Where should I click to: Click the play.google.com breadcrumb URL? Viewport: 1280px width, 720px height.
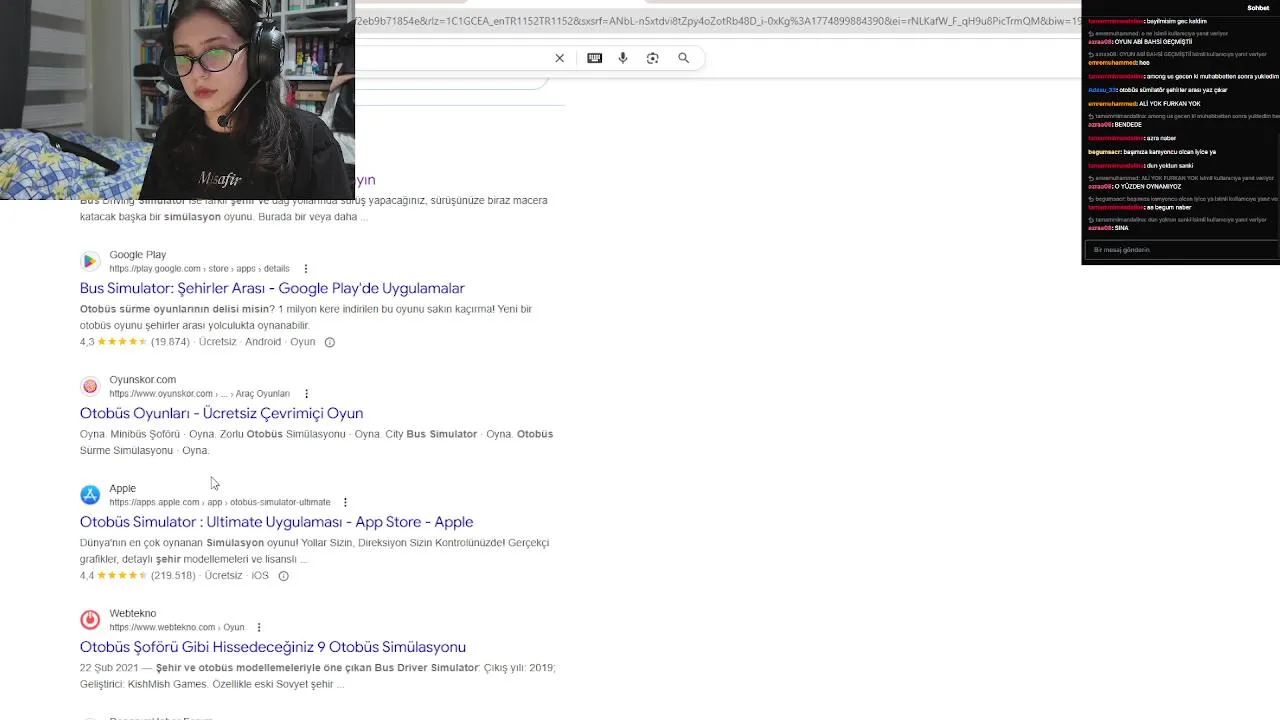(199, 269)
